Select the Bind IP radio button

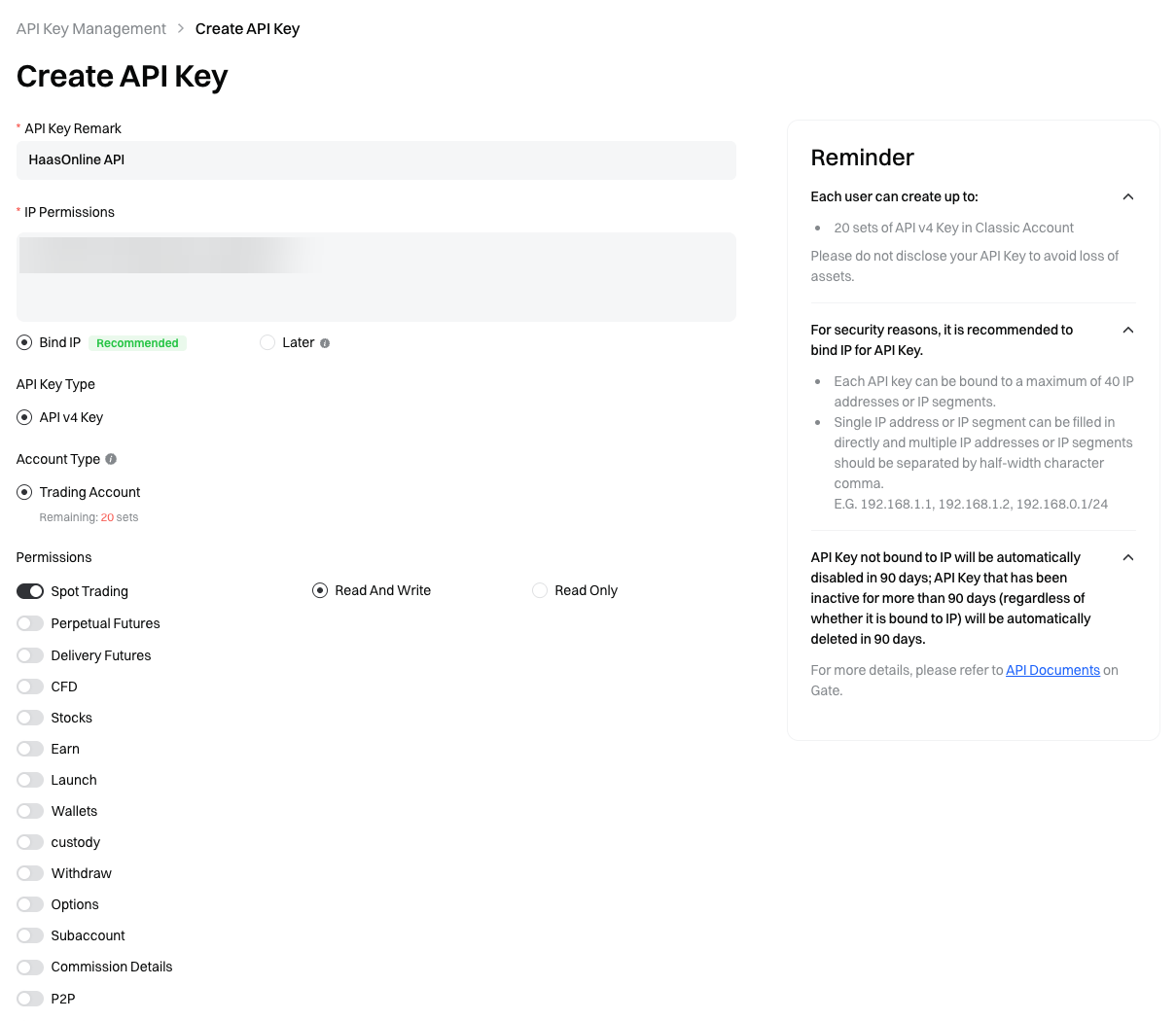(x=24, y=342)
